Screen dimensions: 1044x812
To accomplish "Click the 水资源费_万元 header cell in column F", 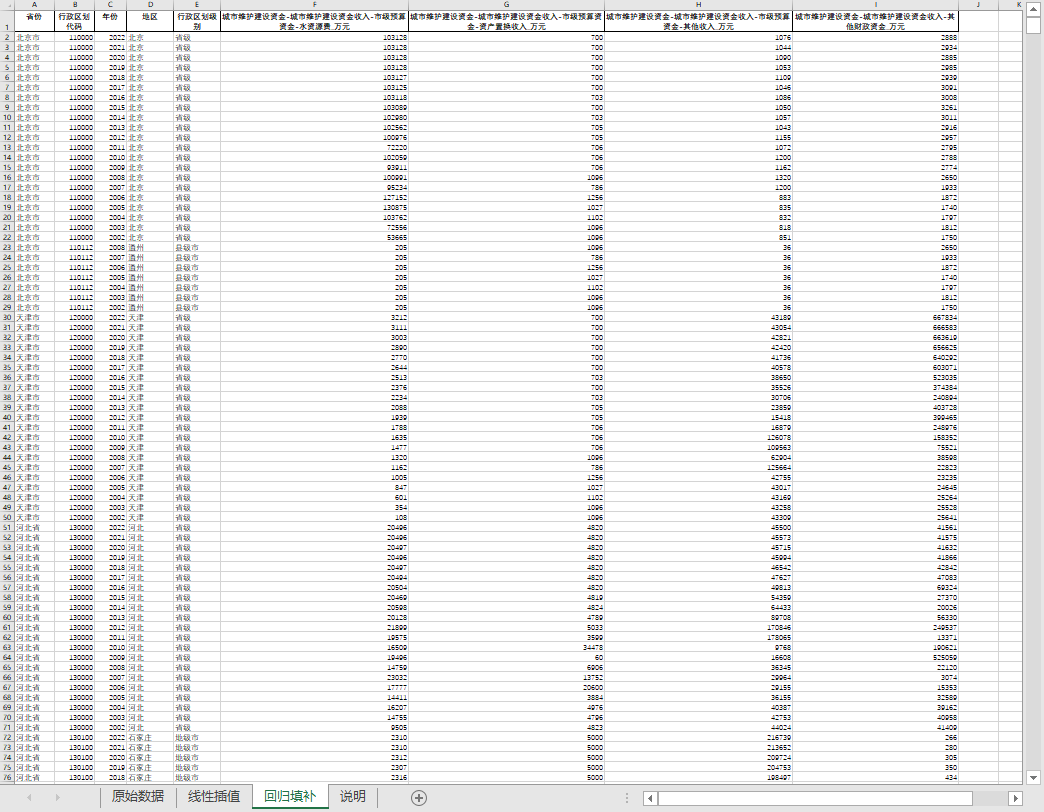I will coord(314,21).
